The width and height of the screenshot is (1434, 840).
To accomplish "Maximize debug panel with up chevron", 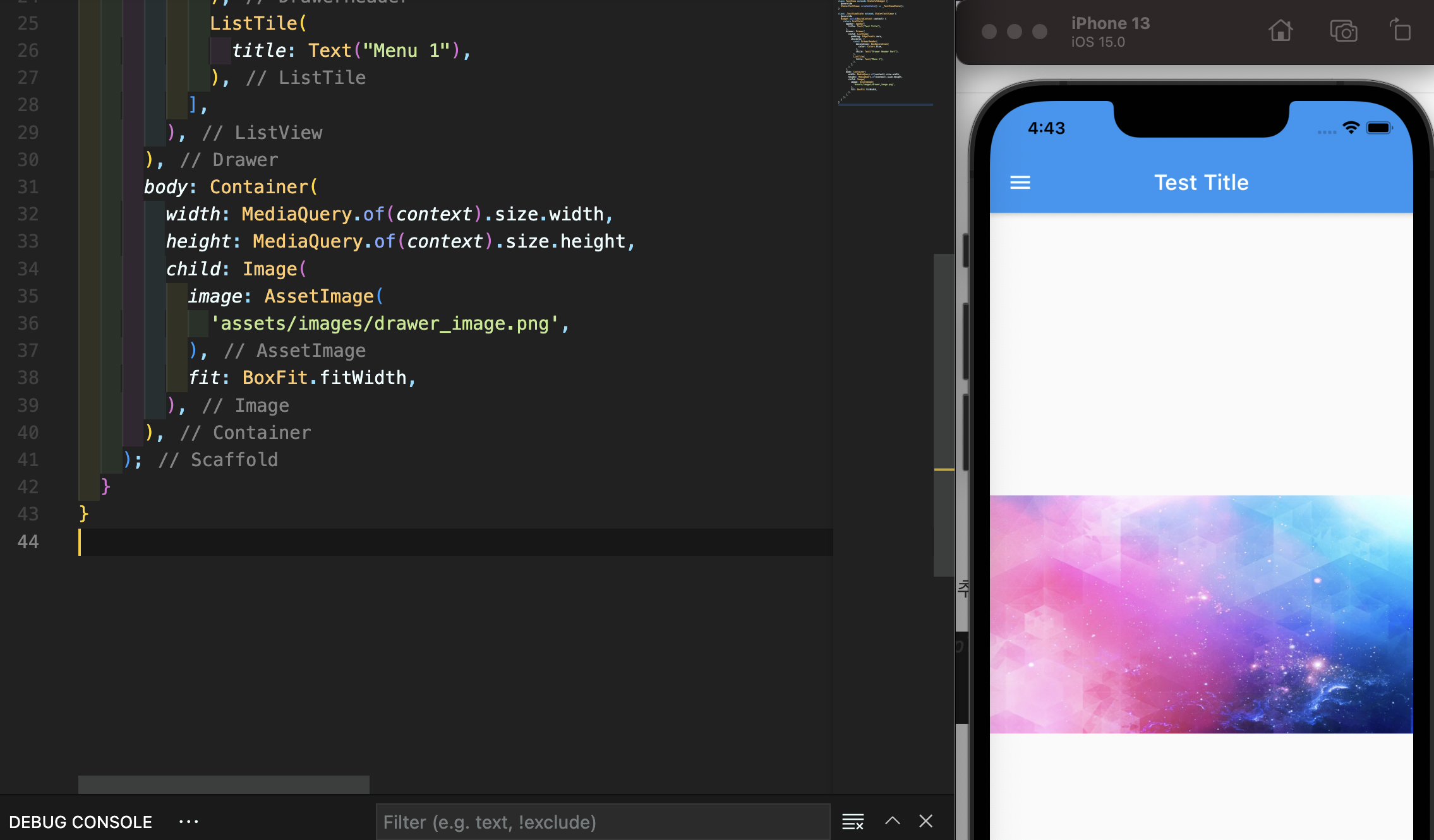I will pos(892,821).
